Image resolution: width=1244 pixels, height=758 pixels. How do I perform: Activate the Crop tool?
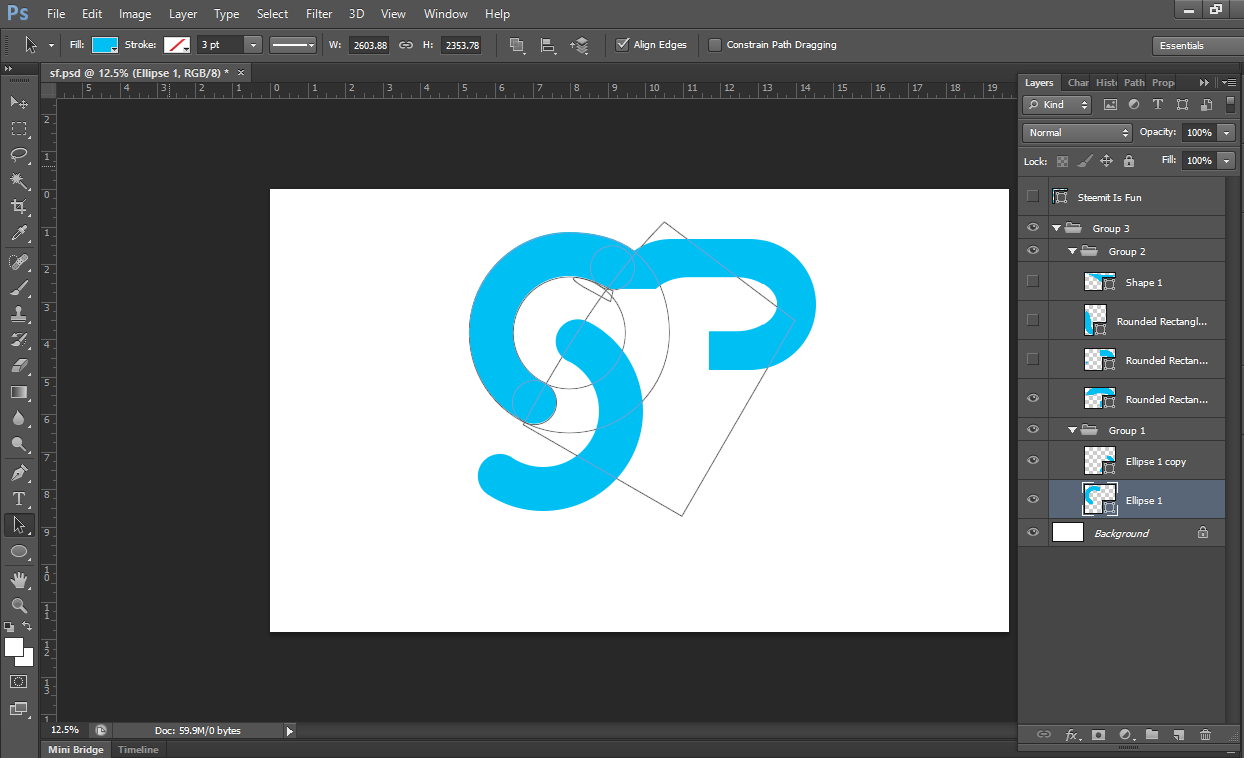[19, 207]
